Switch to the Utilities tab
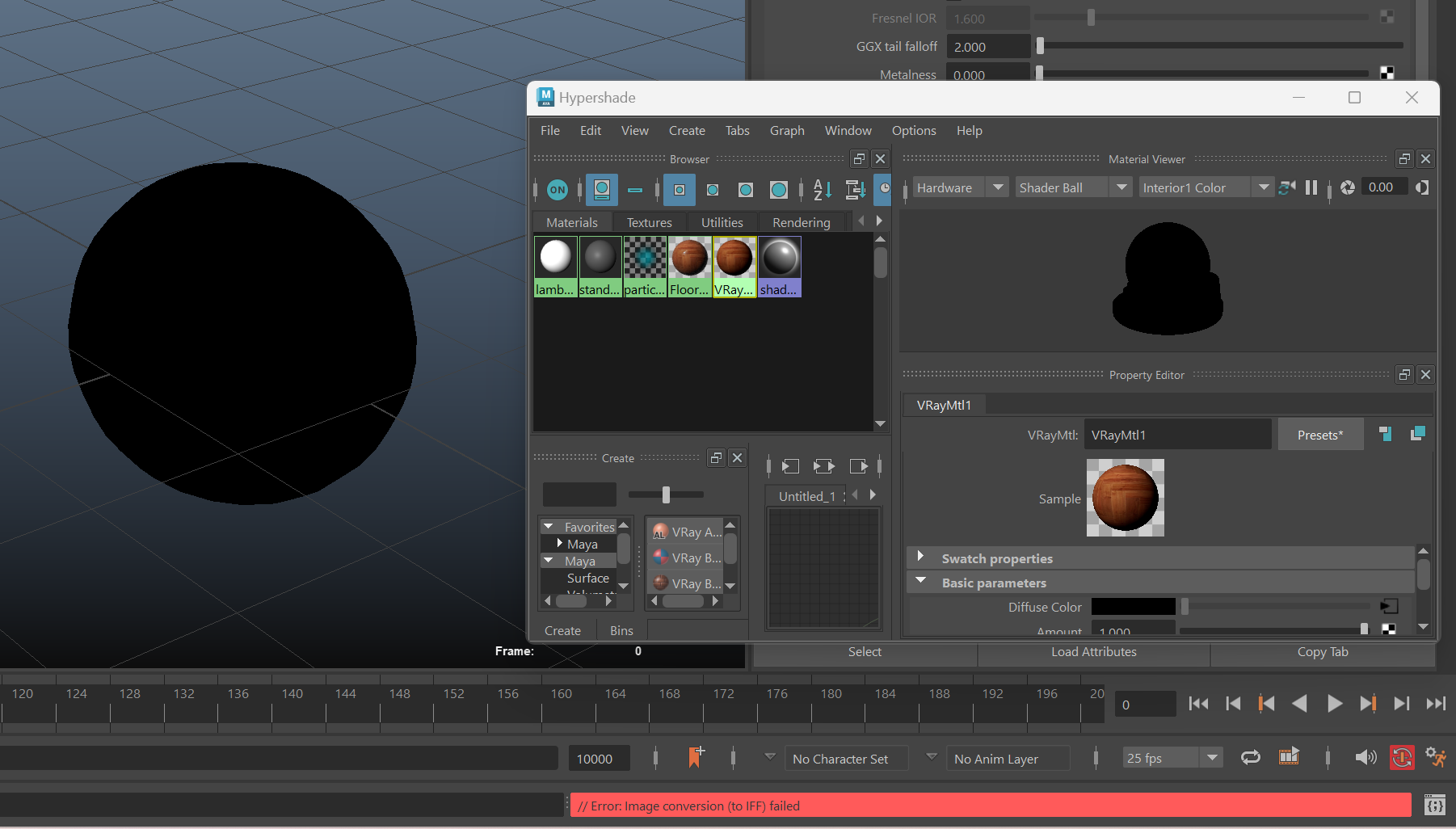The width and height of the screenshot is (1456, 829). pyautogui.click(x=722, y=222)
